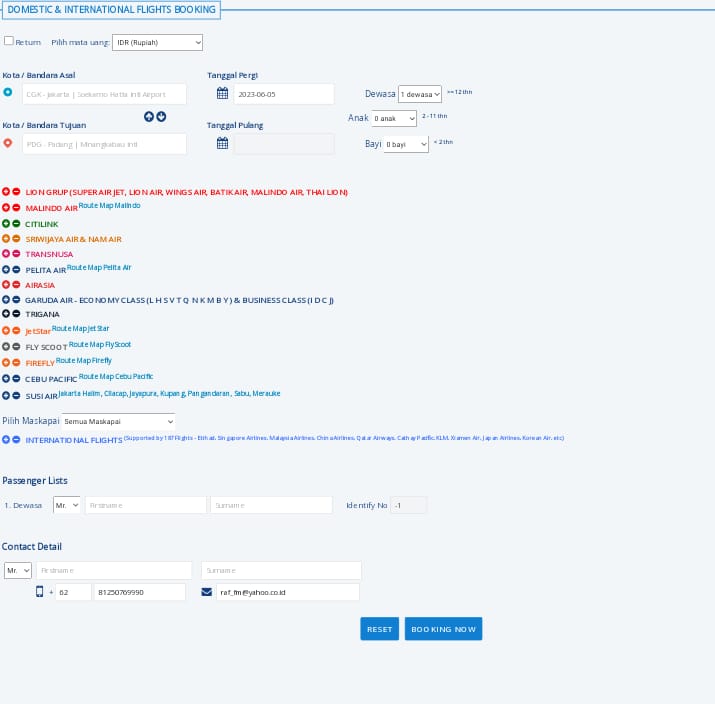Click the plus icon beside LION GRUP
The image size is (715, 704).
6,192
